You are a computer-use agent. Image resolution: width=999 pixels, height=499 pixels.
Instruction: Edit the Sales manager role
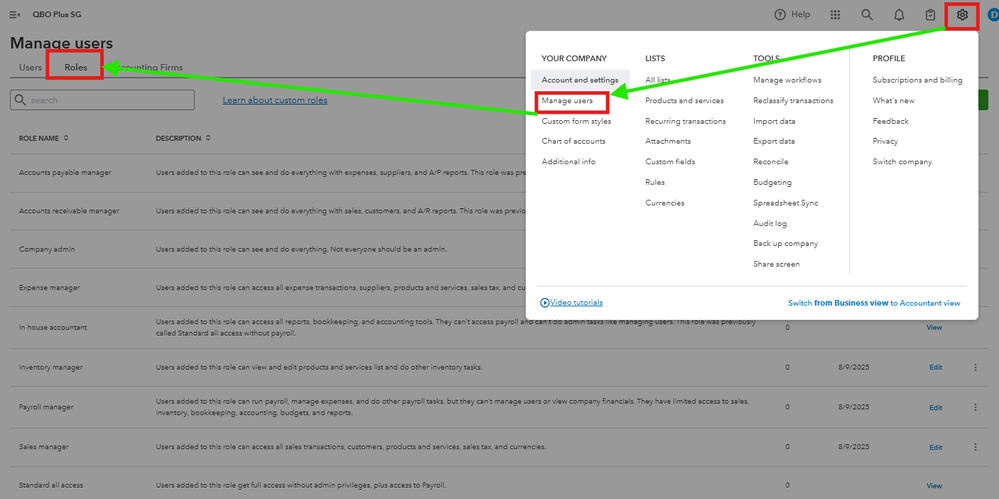coord(935,447)
